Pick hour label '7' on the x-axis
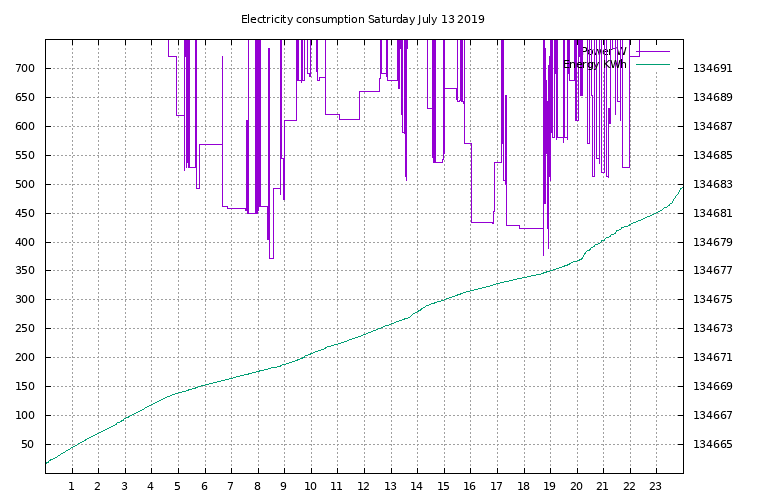 point(231,486)
